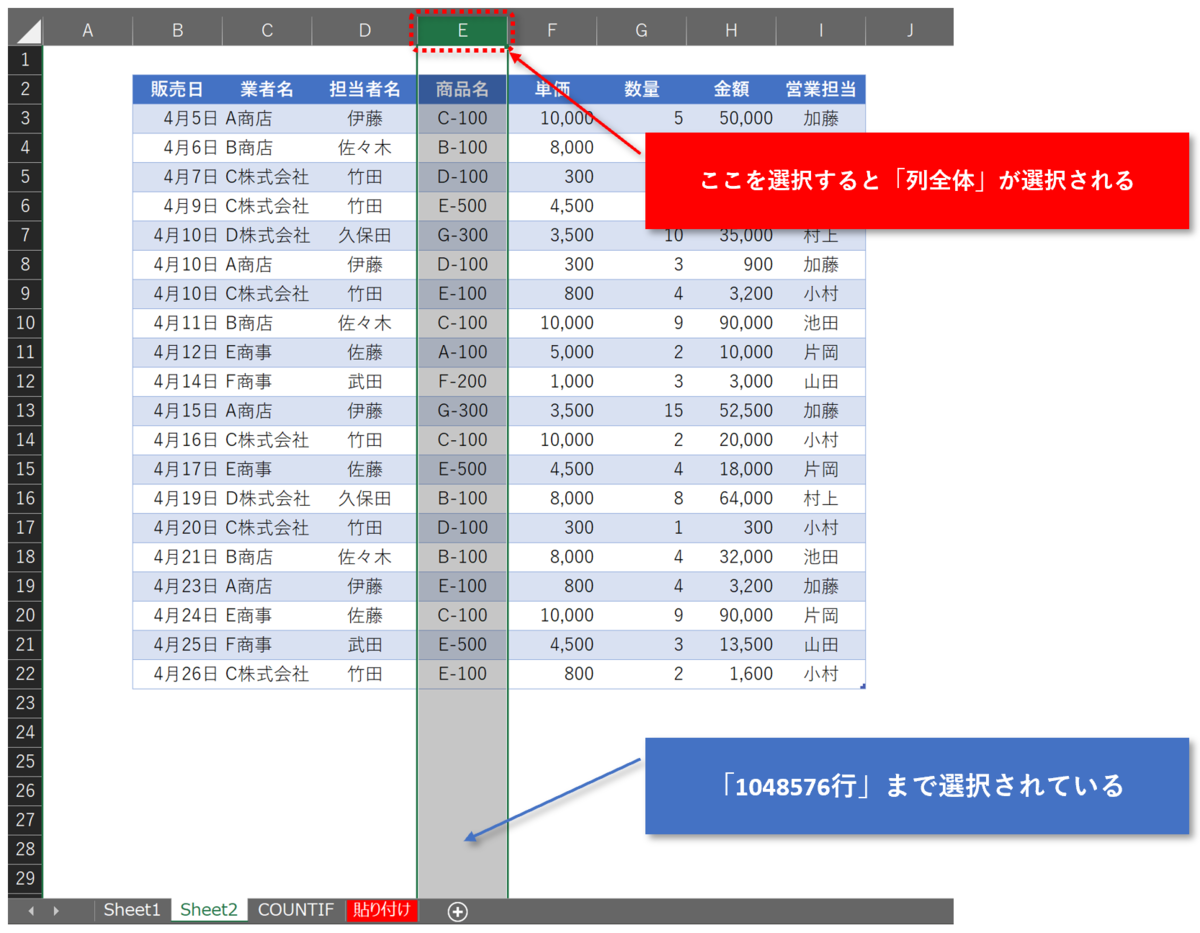Select the column A header

coord(87,29)
